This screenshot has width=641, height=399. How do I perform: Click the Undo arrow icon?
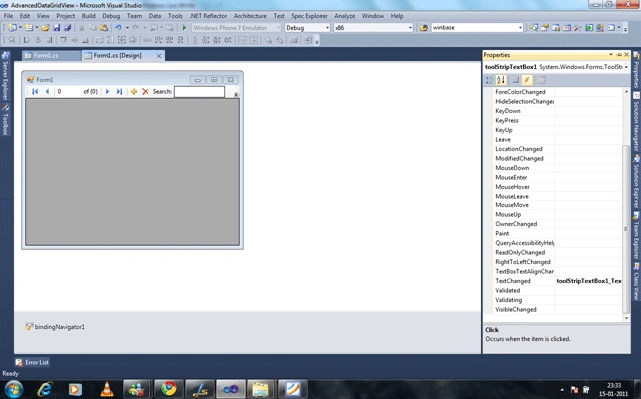[118, 28]
